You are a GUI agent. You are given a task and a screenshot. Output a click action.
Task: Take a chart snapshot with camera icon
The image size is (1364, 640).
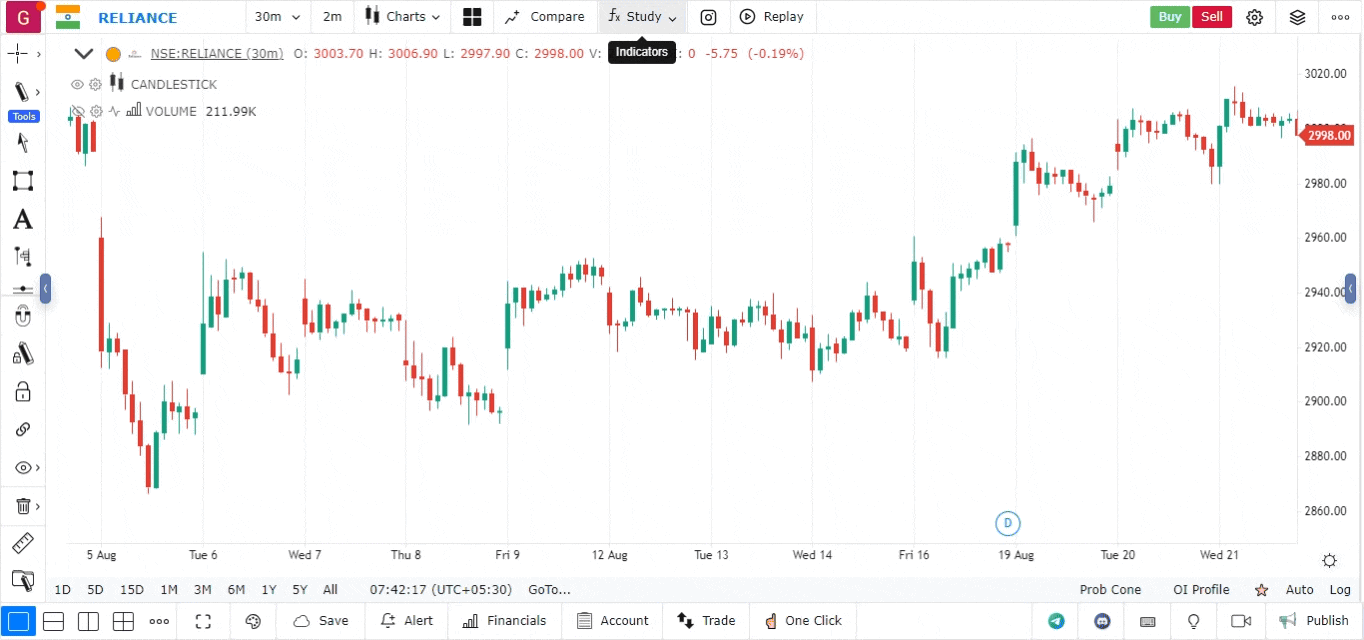[708, 17]
